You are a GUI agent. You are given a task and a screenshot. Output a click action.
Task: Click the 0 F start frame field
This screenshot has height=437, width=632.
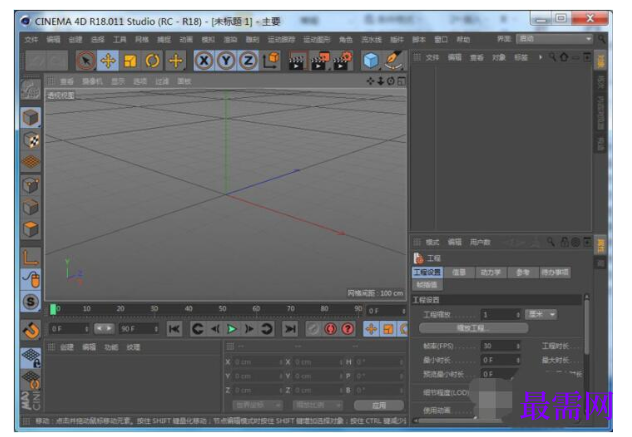[x=67, y=329]
